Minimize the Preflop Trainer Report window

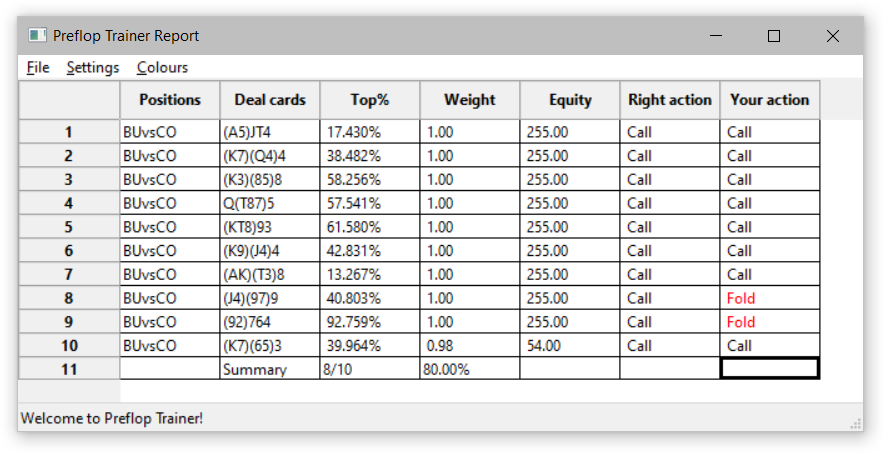pyautogui.click(x=716, y=36)
